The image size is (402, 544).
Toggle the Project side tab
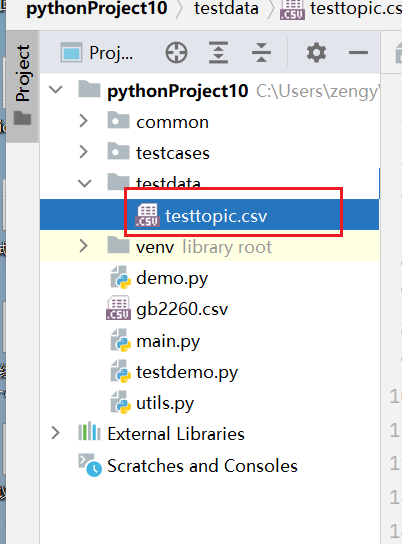(23, 86)
